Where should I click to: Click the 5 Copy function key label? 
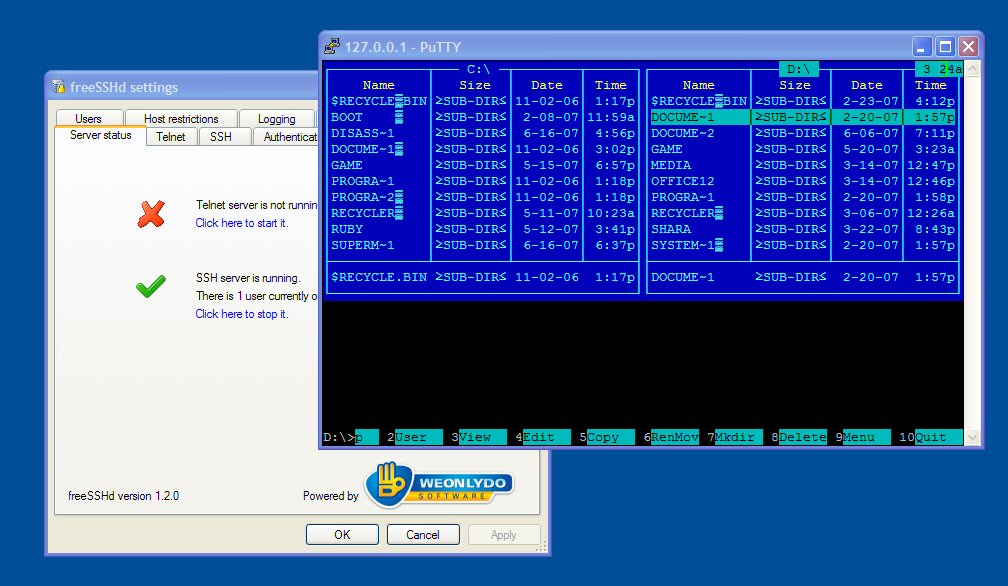point(607,438)
